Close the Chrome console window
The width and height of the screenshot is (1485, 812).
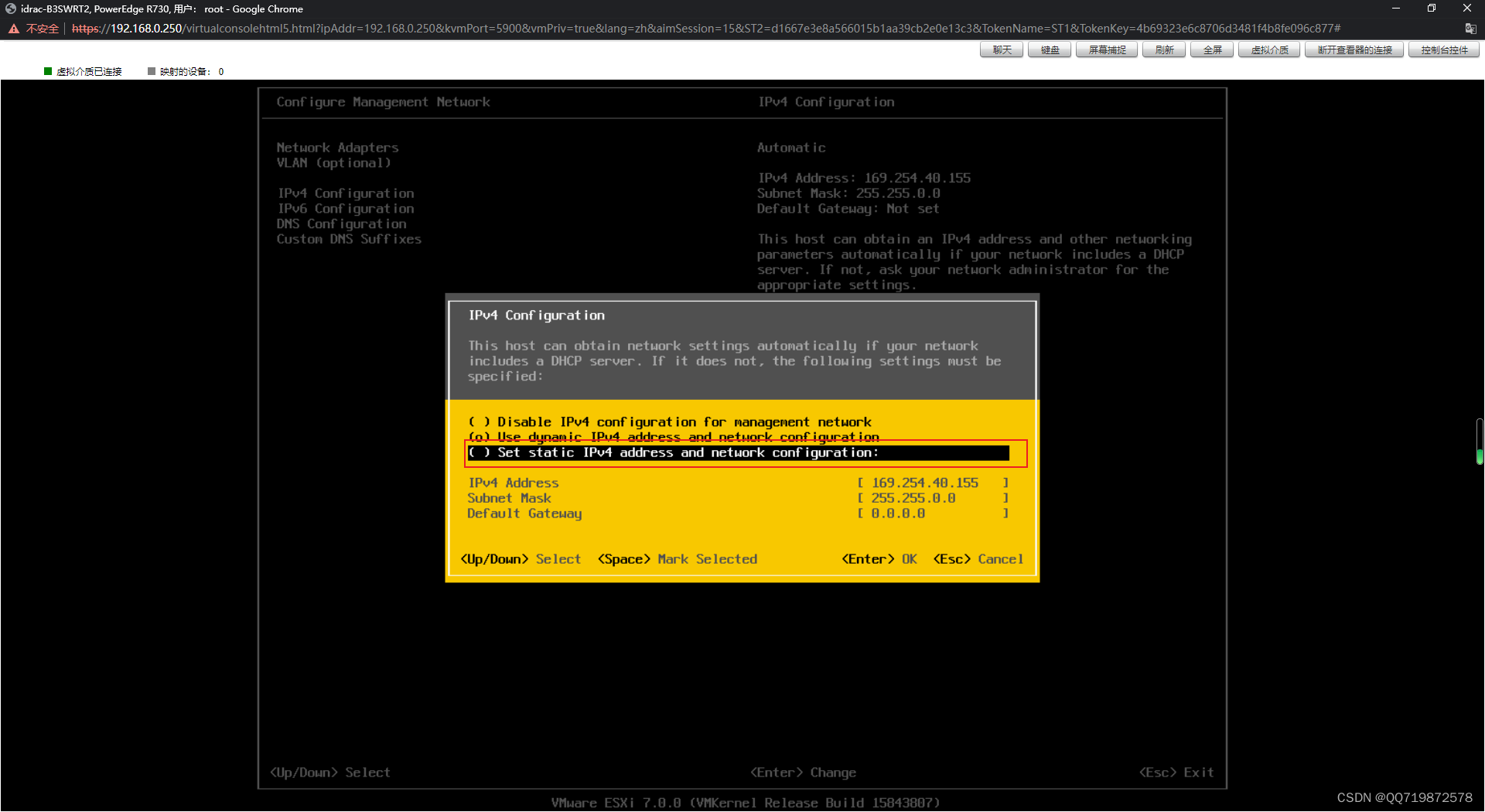1466,9
